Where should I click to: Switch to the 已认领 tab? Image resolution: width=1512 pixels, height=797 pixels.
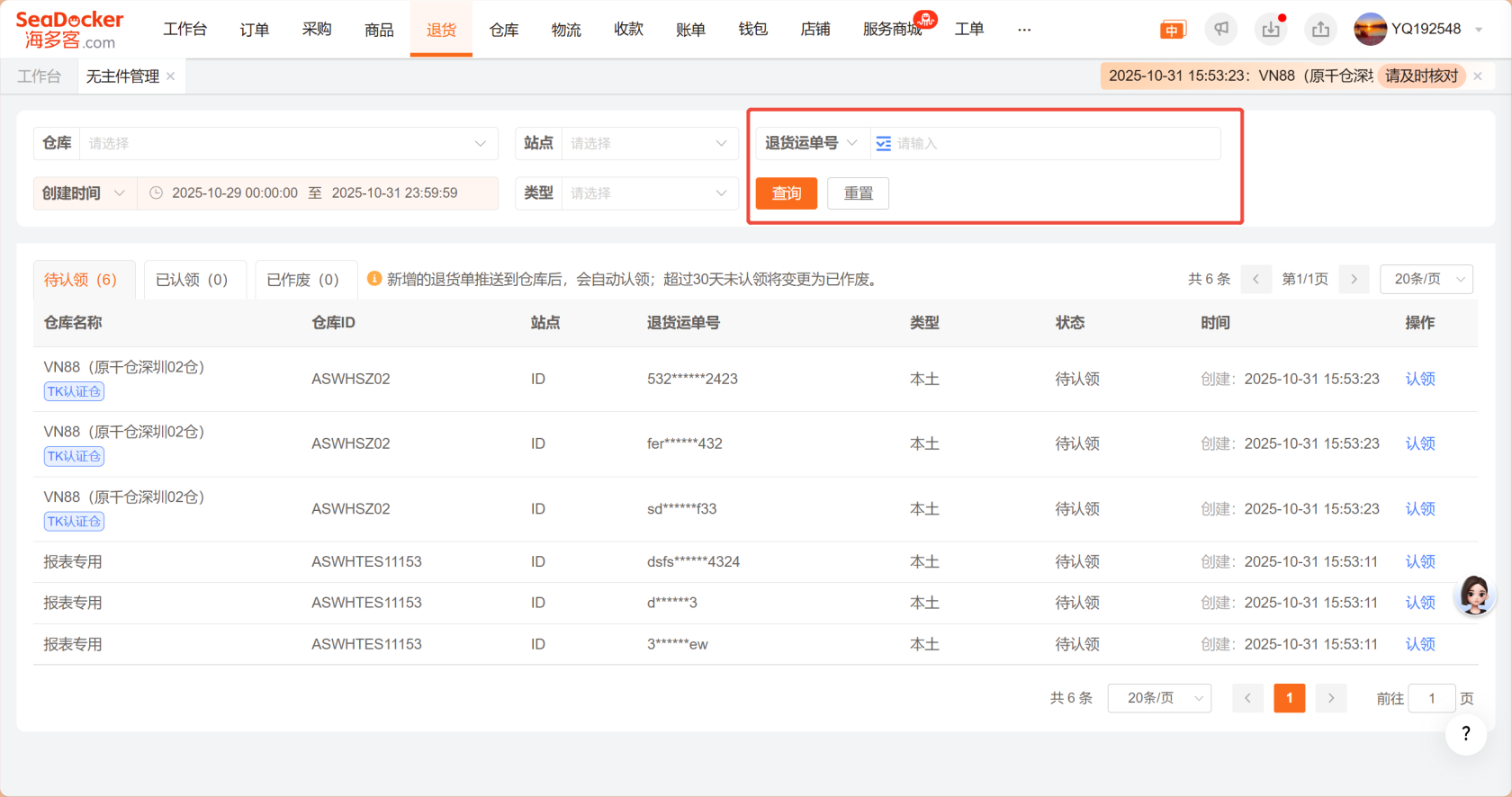(x=192, y=280)
